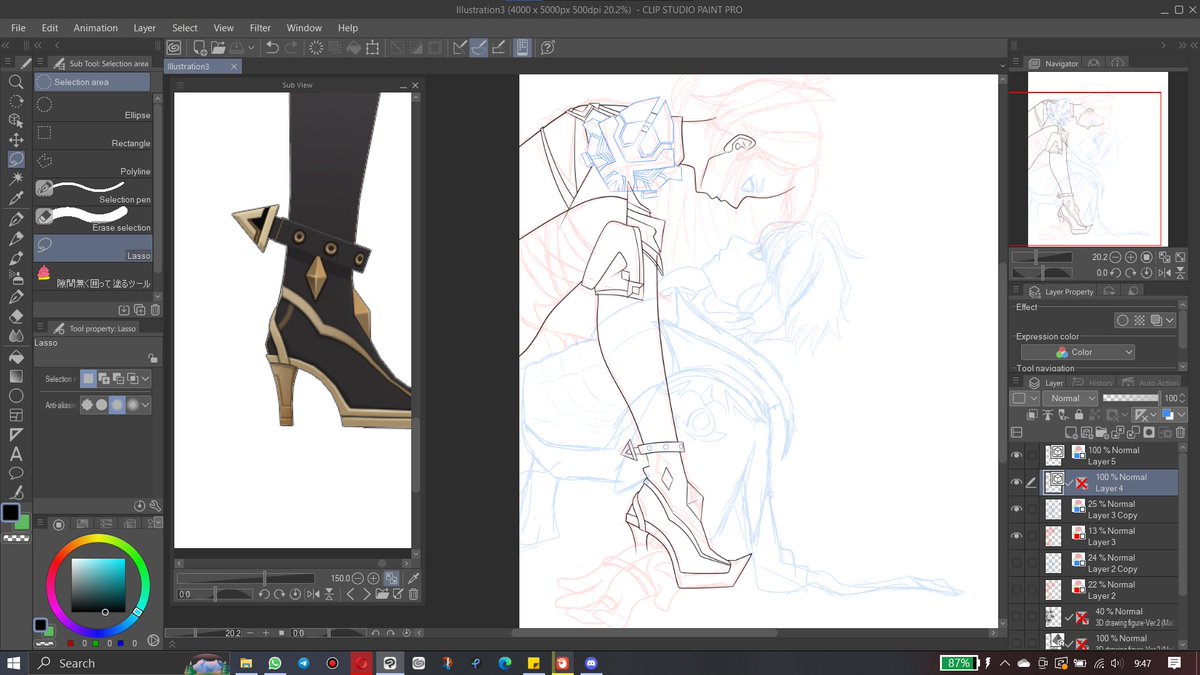The width and height of the screenshot is (1200, 675).
Task: Click the Undo icon in toolbar
Action: click(273, 47)
